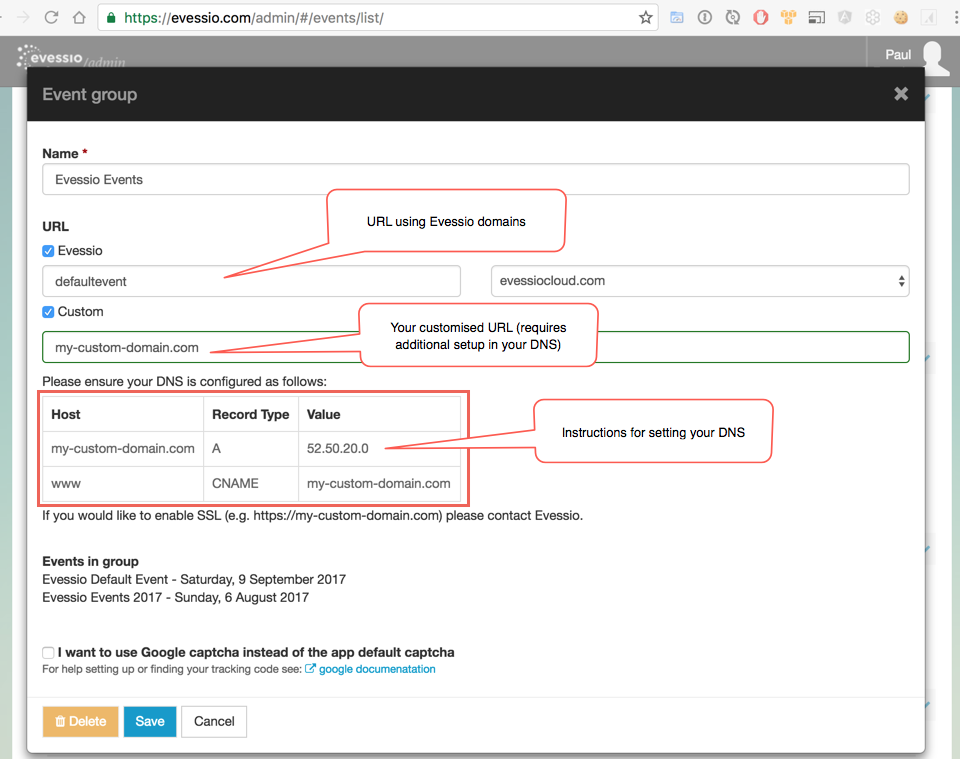This screenshot has width=960, height=759.
Task: Open the EditThisCookie extension icon
Action: point(901,17)
